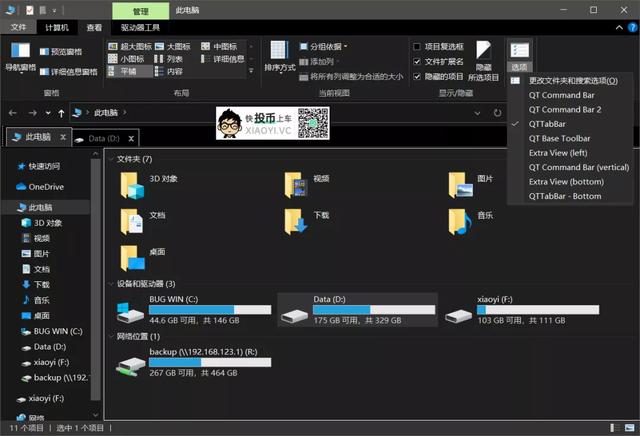Open Sort by (排序方式) button

point(280,56)
